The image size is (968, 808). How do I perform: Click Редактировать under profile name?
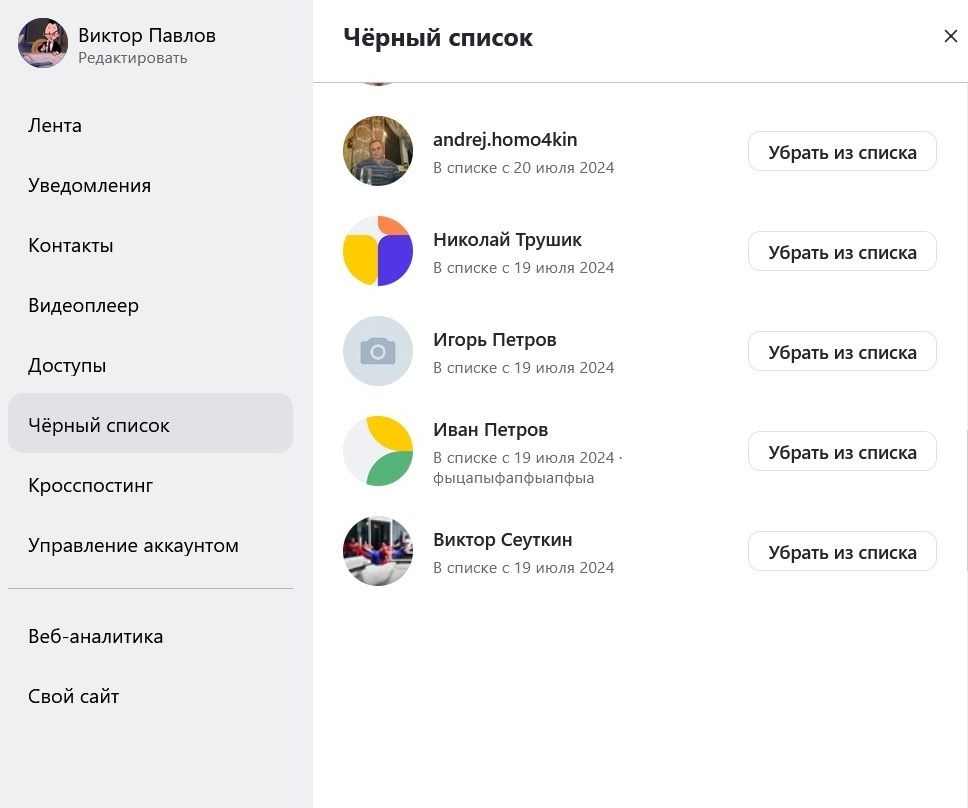pos(133,58)
